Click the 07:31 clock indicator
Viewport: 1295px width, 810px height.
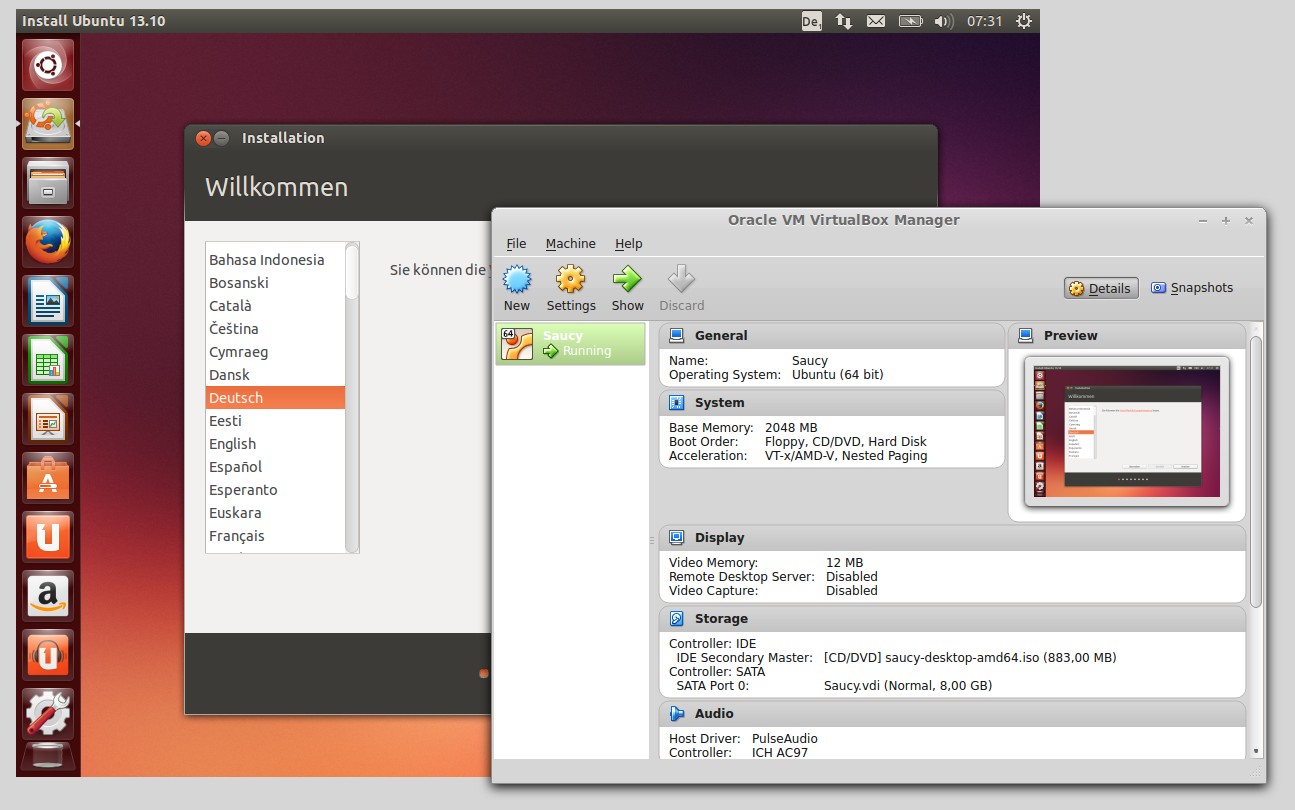coord(984,21)
